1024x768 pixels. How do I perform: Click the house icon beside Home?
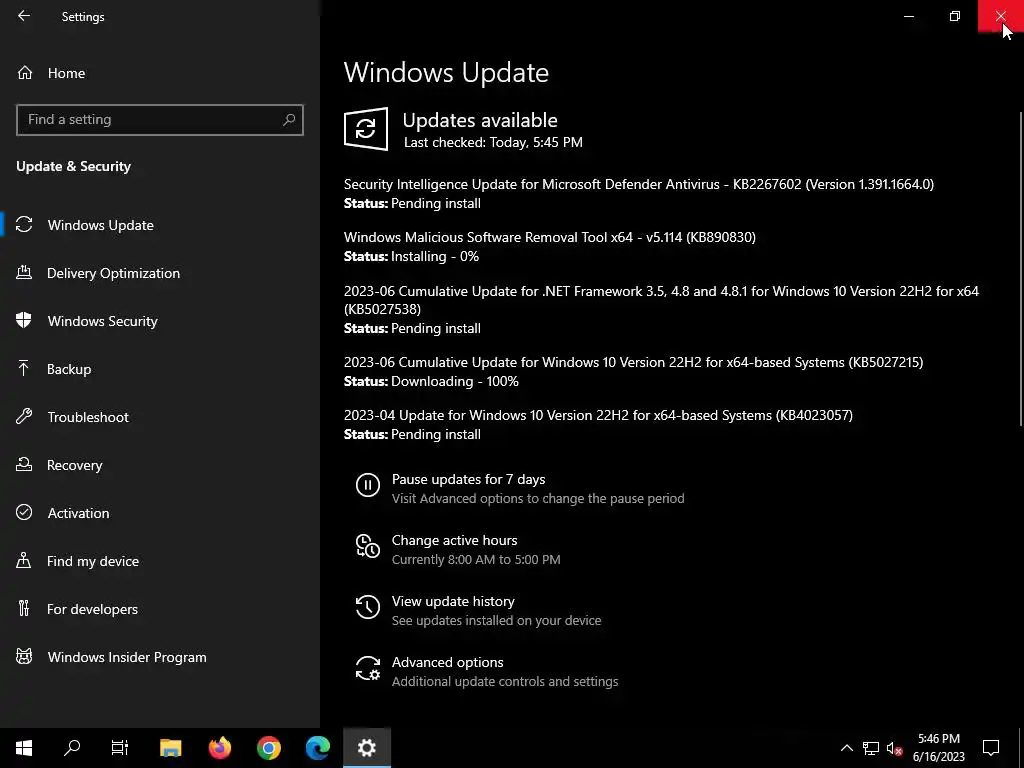(x=25, y=72)
